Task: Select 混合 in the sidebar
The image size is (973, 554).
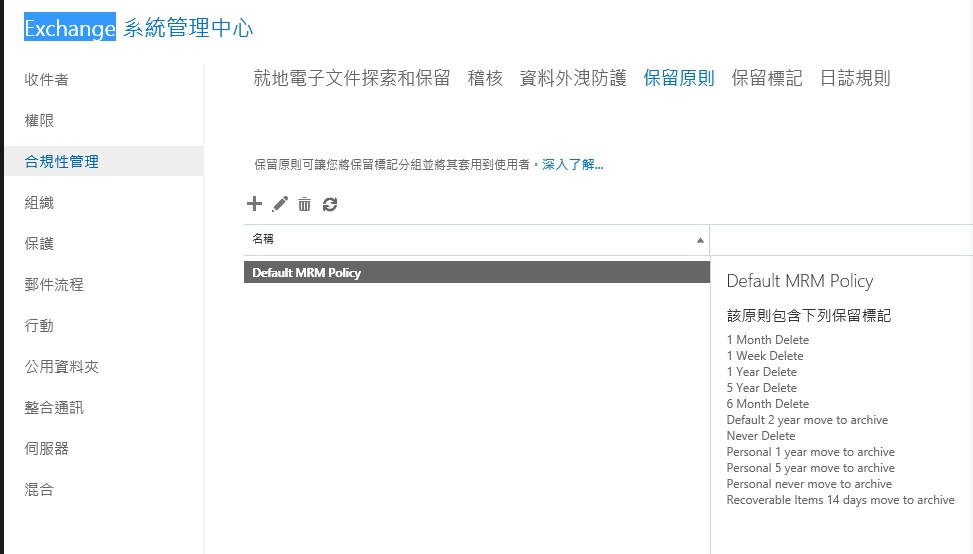Action: pos(39,489)
